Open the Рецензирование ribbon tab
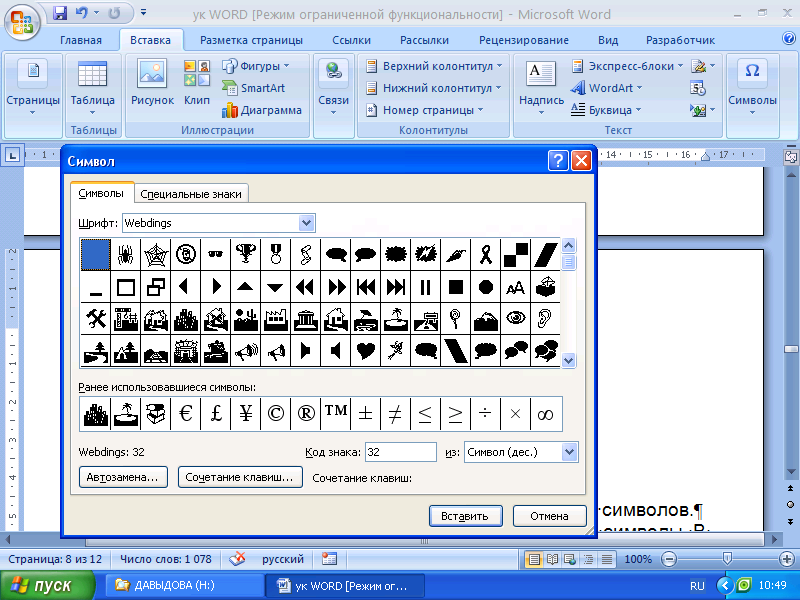 point(523,40)
